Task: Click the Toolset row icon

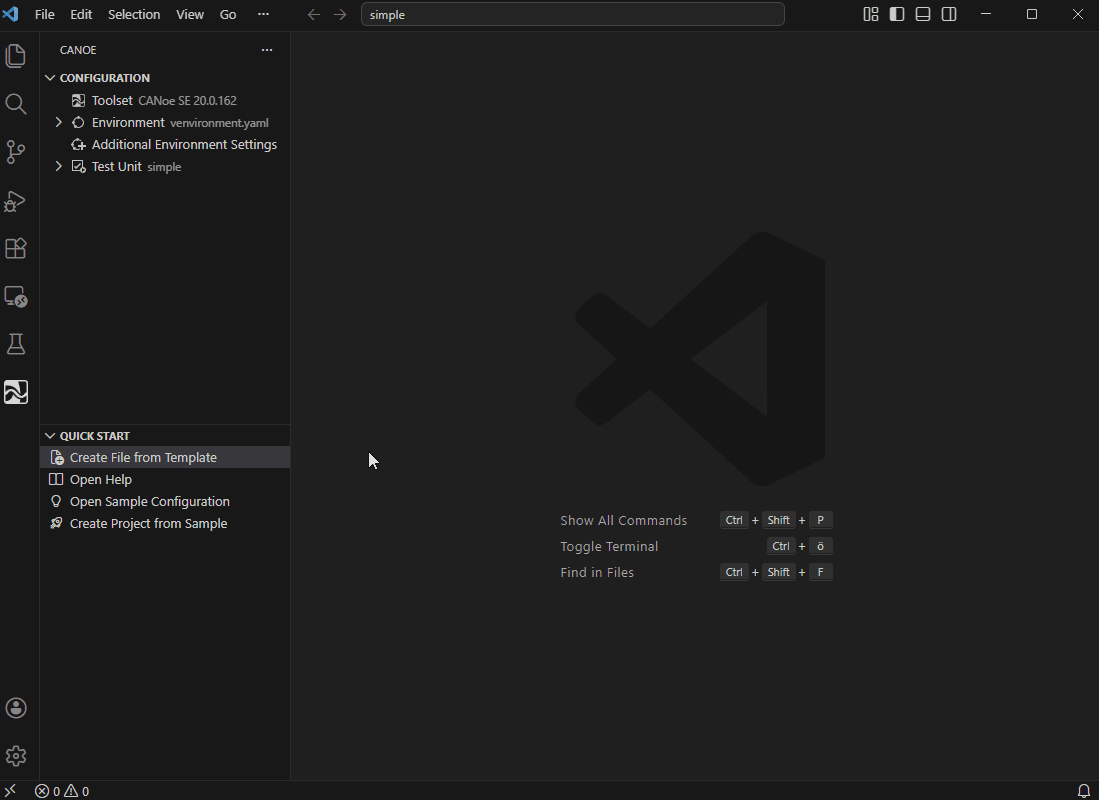Action: click(x=78, y=101)
